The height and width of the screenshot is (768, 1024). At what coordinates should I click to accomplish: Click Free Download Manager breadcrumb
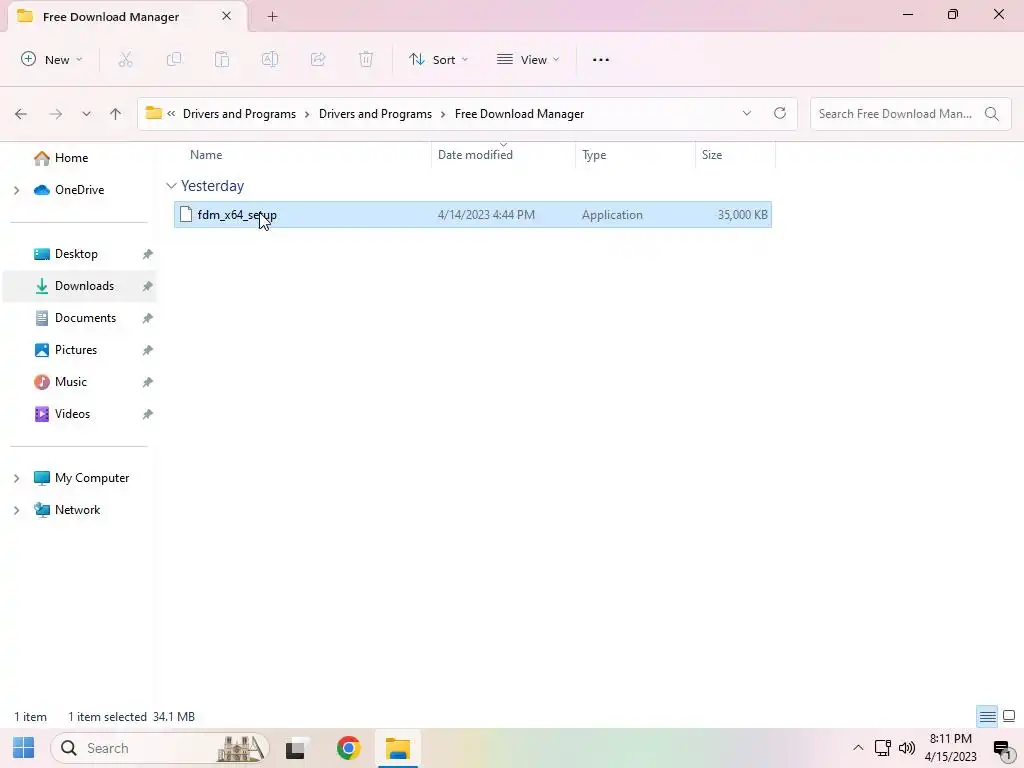pyautogui.click(x=519, y=114)
